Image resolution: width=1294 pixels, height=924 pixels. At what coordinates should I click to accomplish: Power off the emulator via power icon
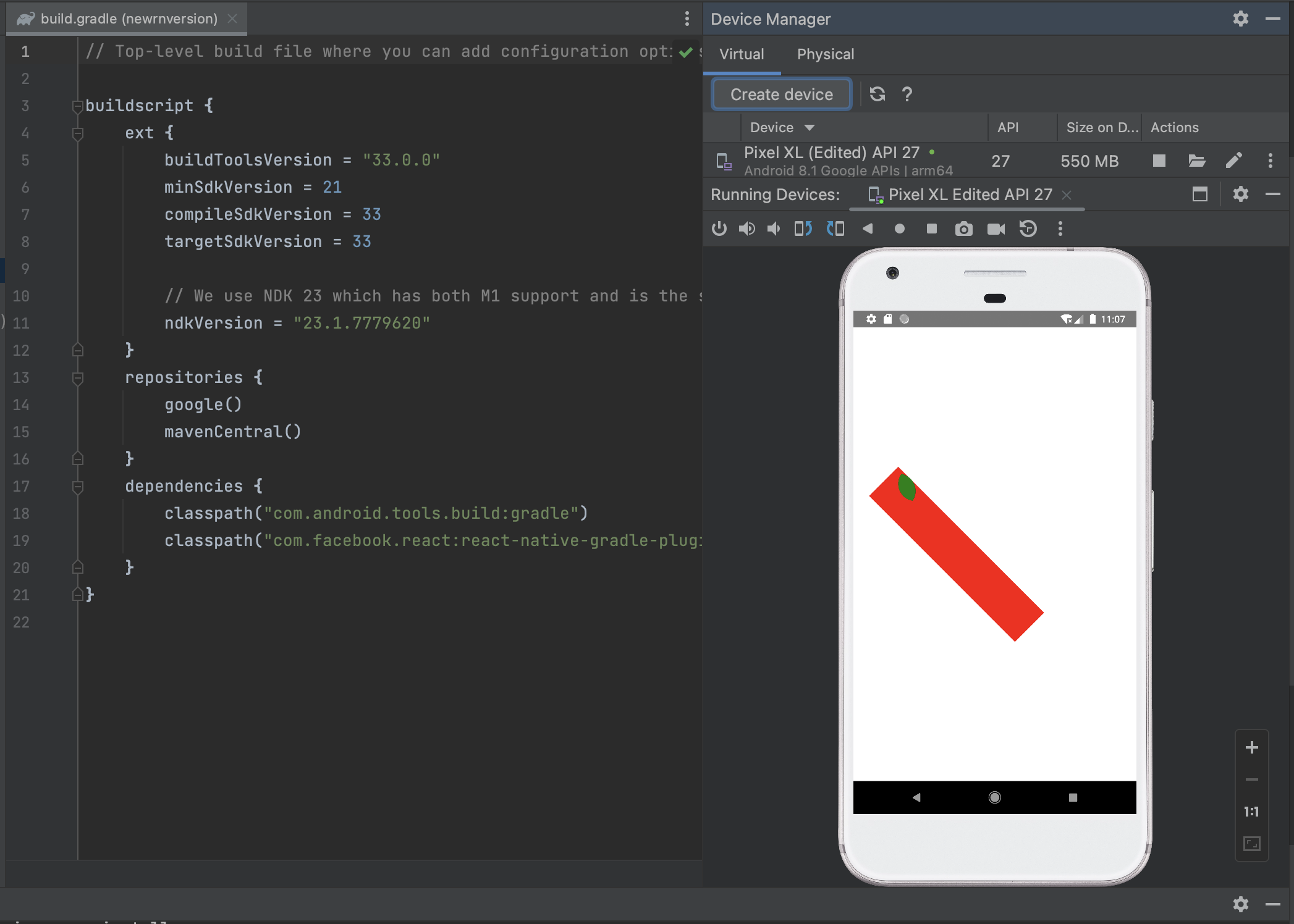point(719,229)
